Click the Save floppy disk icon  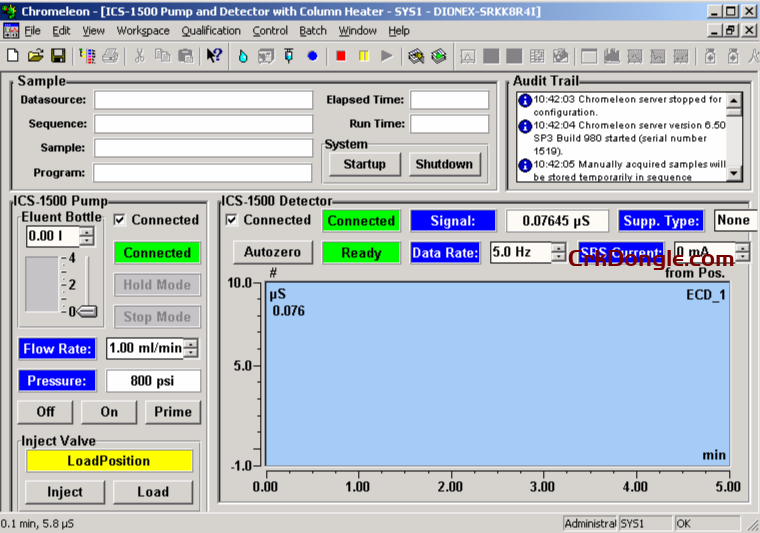click(58, 56)
